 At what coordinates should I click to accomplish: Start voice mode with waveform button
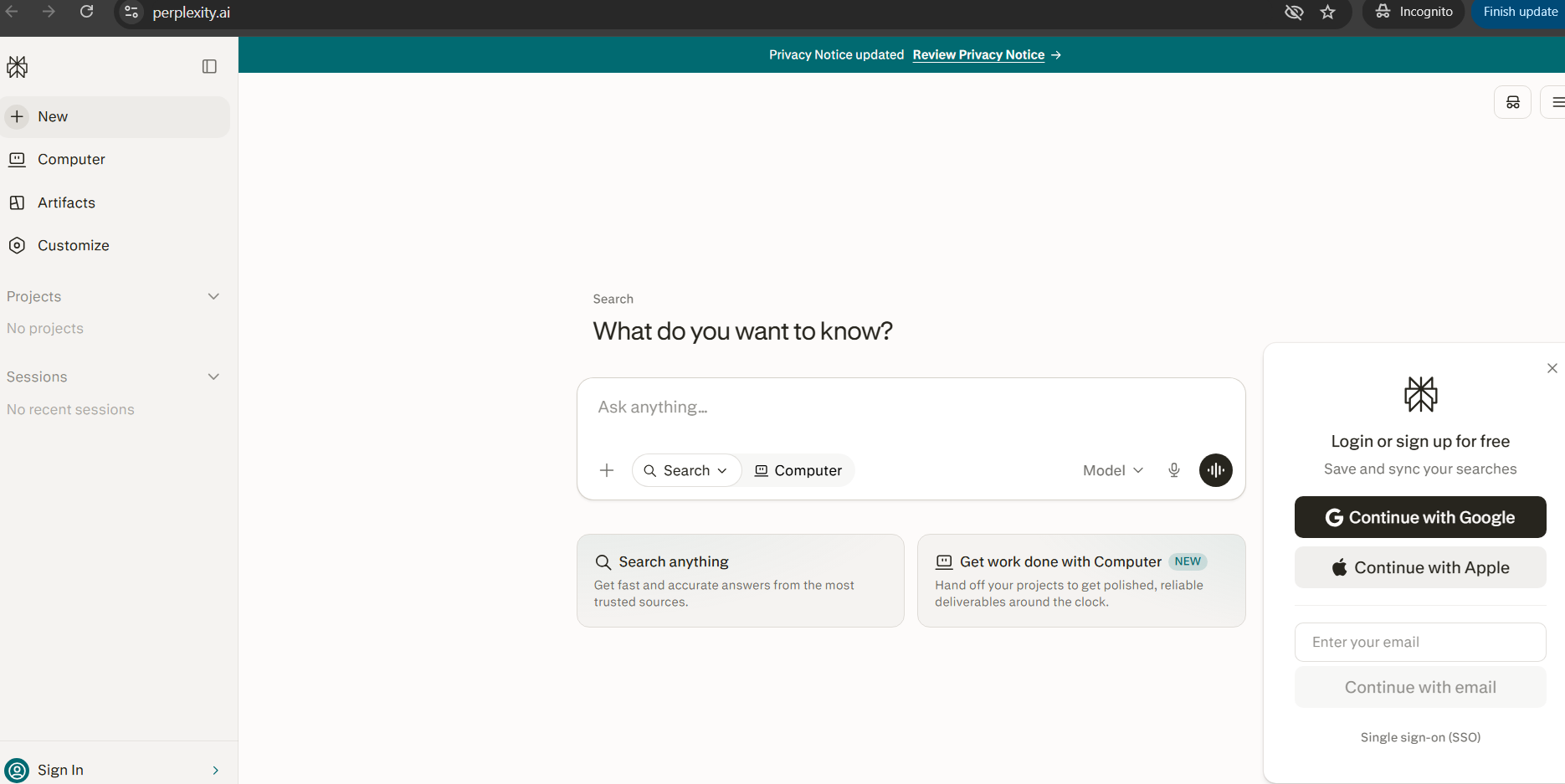[x=1216, y=470]
